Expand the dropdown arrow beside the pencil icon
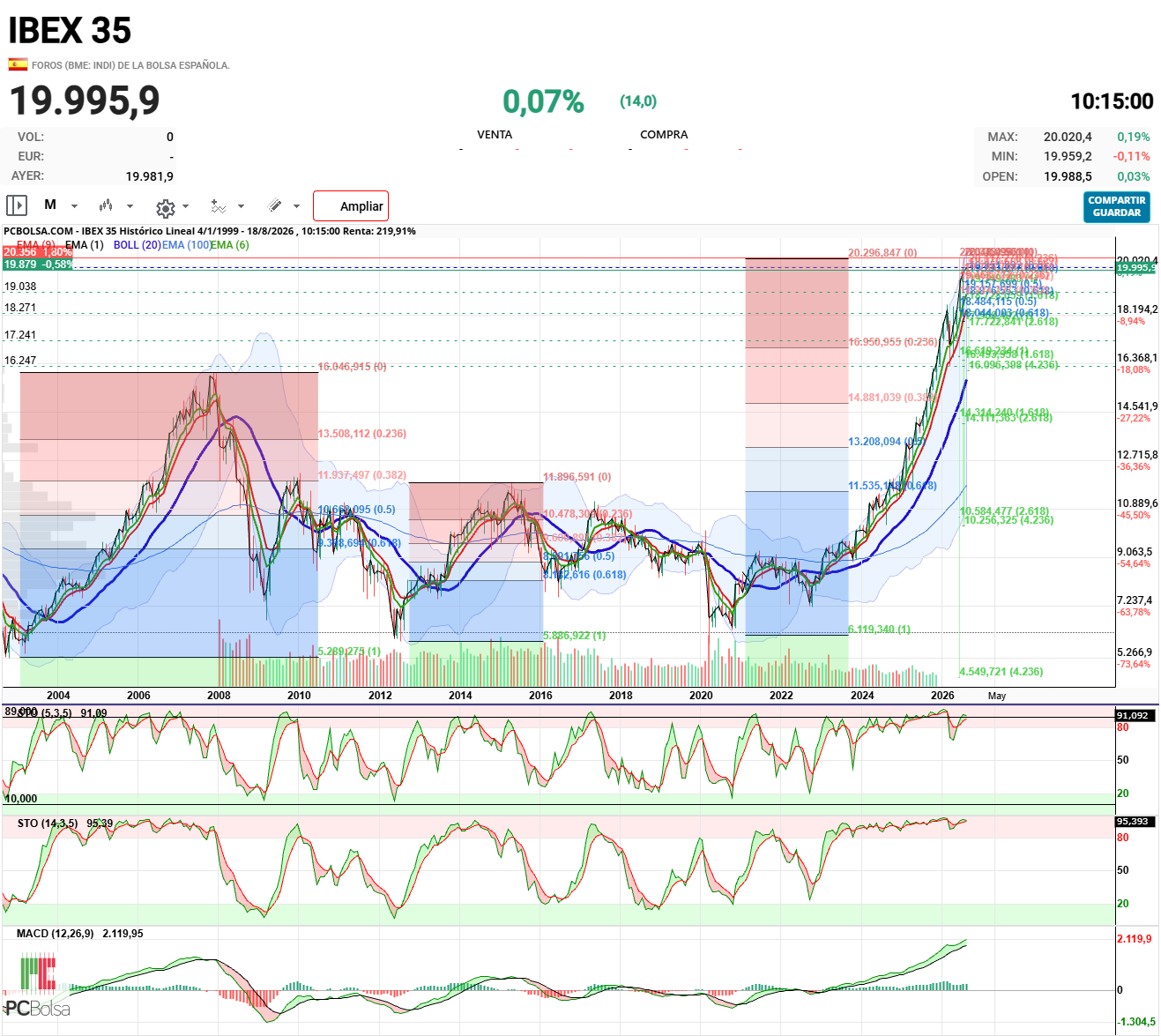This screenshot has width=1161, height=1036. click(296, 206)
